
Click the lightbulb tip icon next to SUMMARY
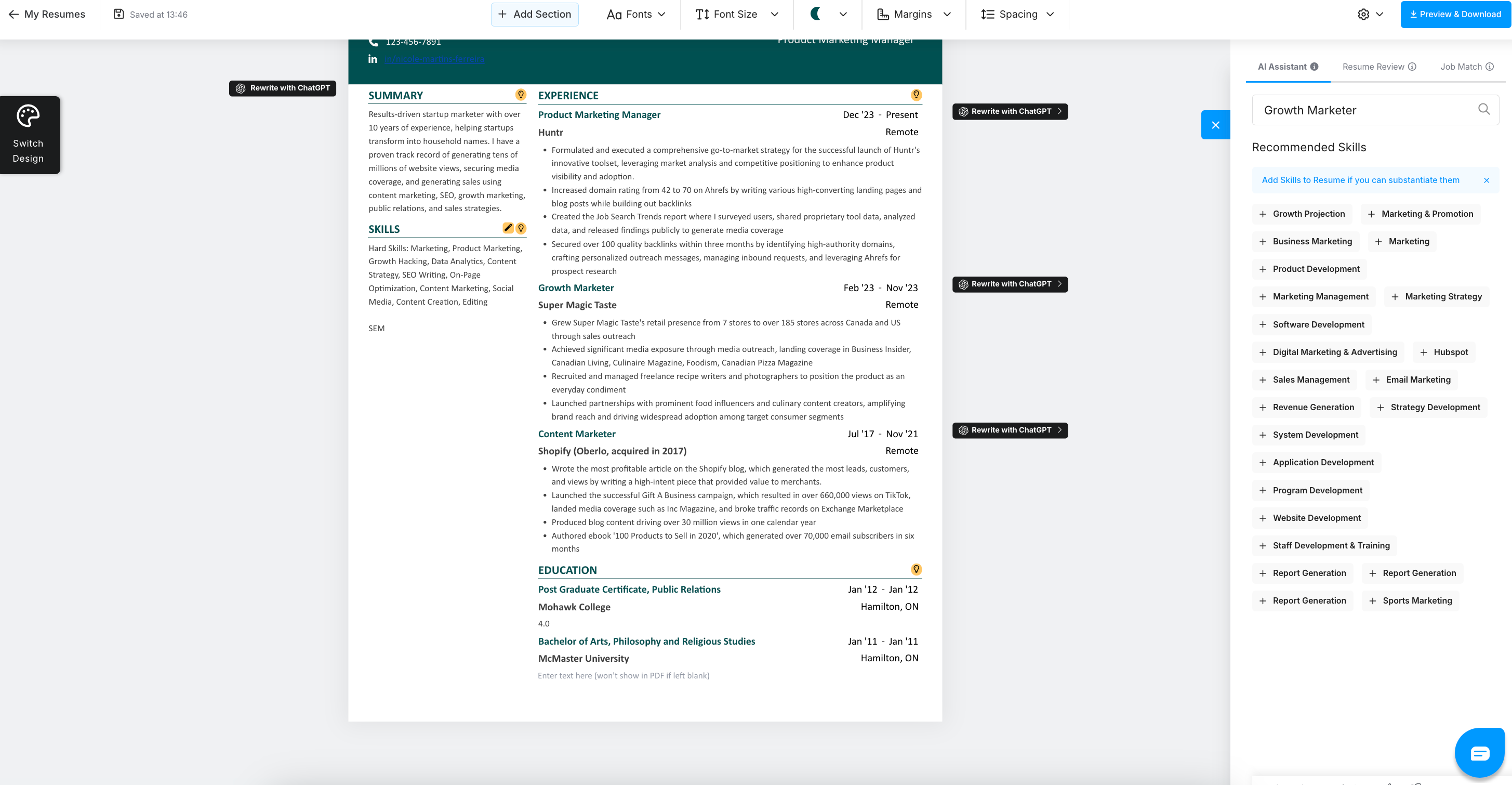click(x=521, y=95)
